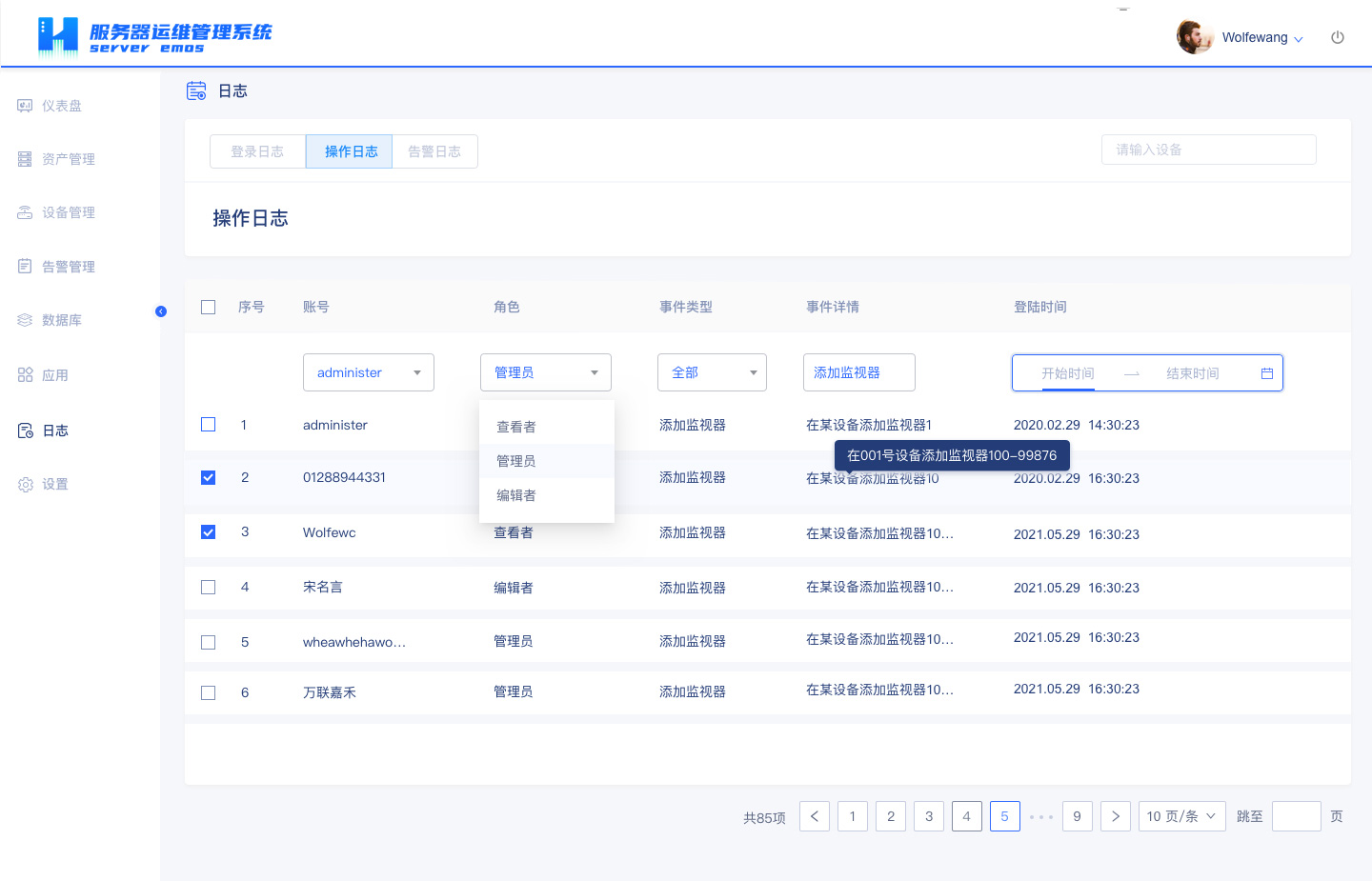Click the dashboard icon in sidebar

[x=25, y=106]
